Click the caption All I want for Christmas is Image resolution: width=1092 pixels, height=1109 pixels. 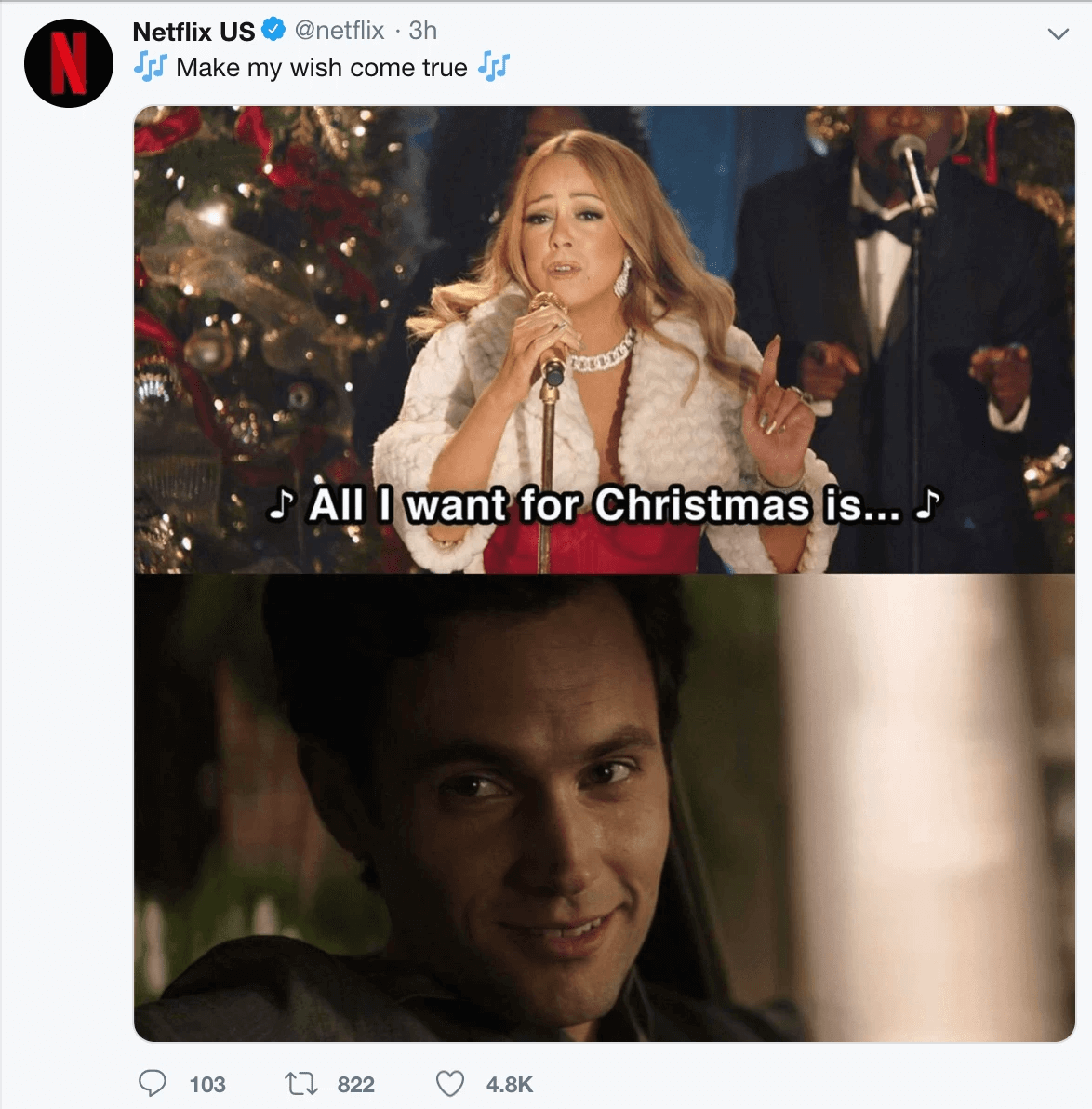605,505
